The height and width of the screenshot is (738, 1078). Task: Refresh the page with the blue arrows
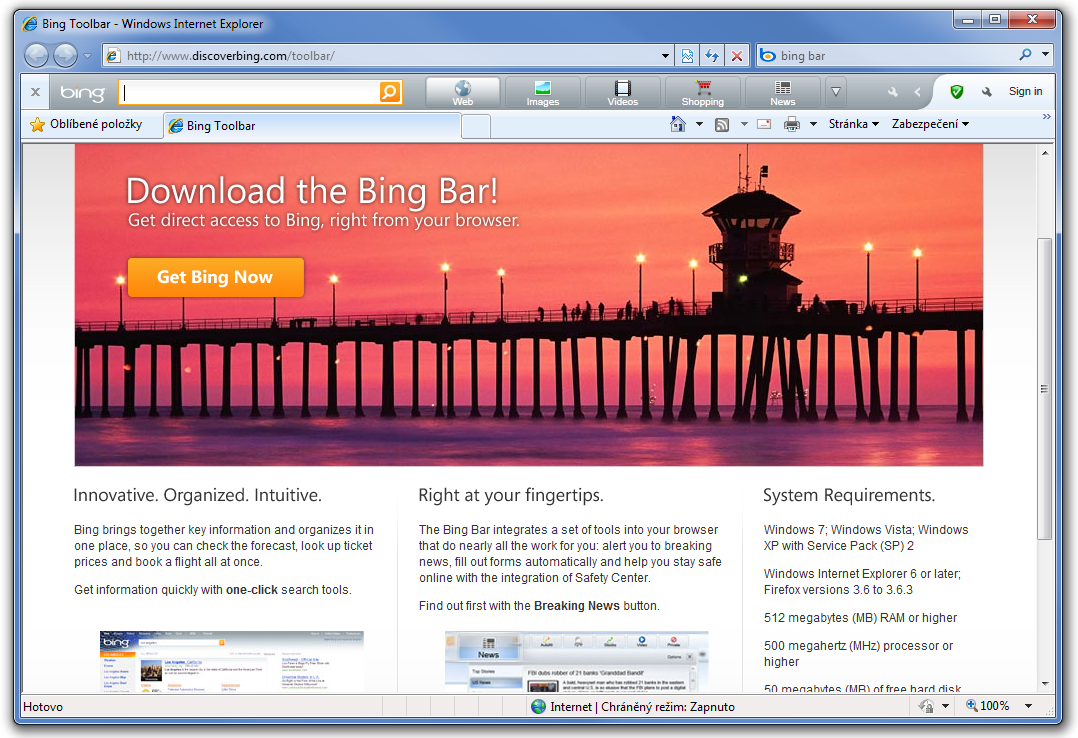712,56
